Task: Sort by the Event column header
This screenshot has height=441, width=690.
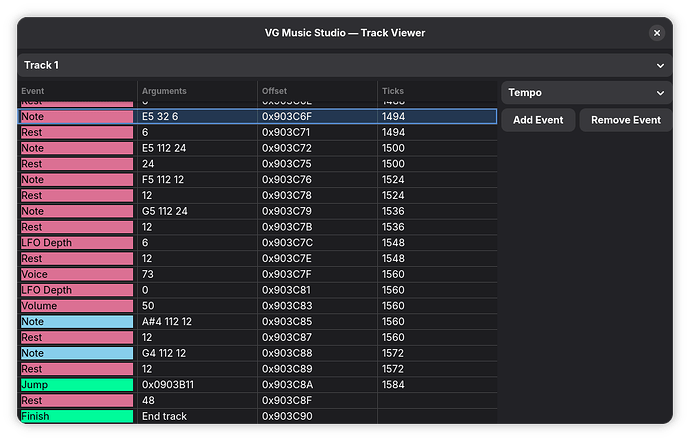Action: tap(77, 91)
